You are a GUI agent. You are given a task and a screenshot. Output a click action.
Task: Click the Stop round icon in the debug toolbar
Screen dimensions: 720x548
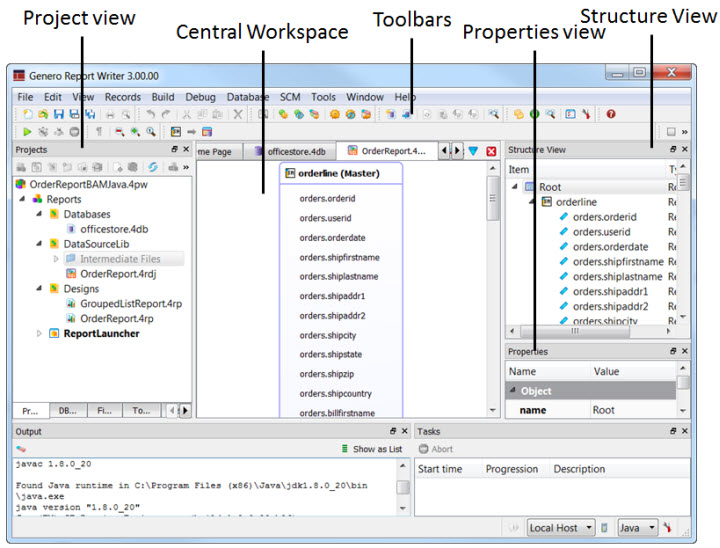pos(74,132)
